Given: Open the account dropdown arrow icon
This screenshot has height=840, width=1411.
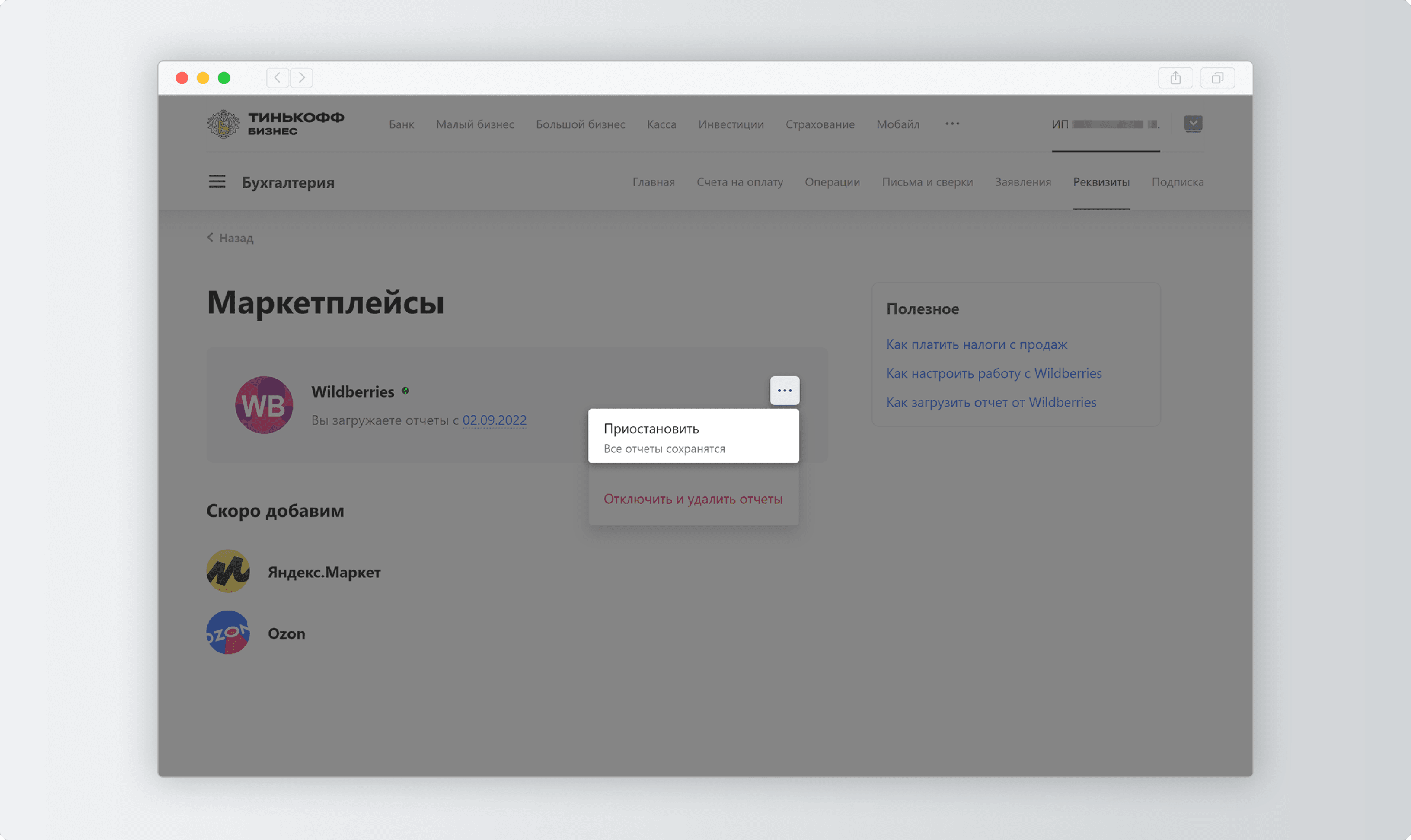Looking at the screenshot, I should tap(1193, 124).
